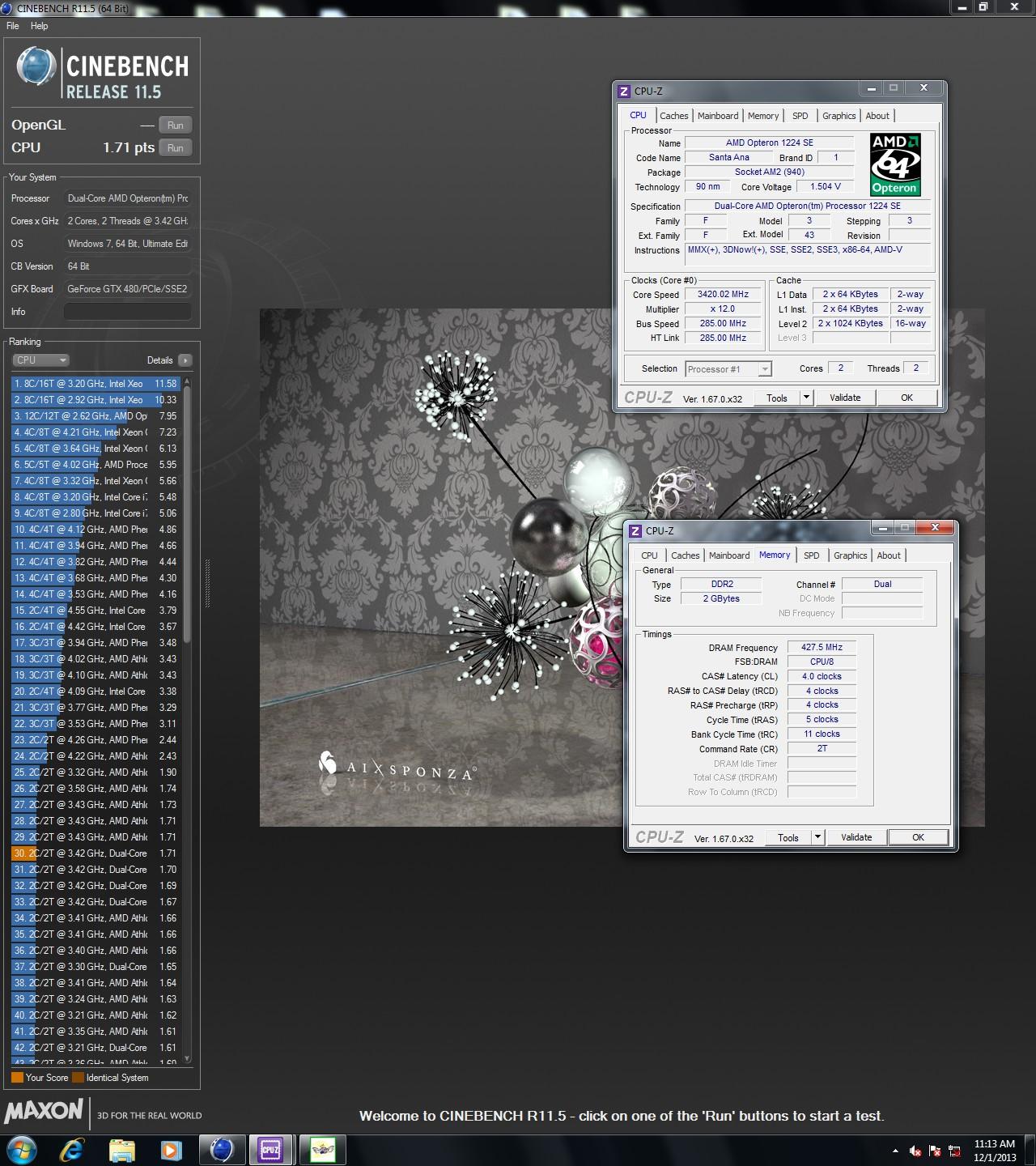
Task: Open About tab in upper CPU-Z window
Action: click(877, 116)
